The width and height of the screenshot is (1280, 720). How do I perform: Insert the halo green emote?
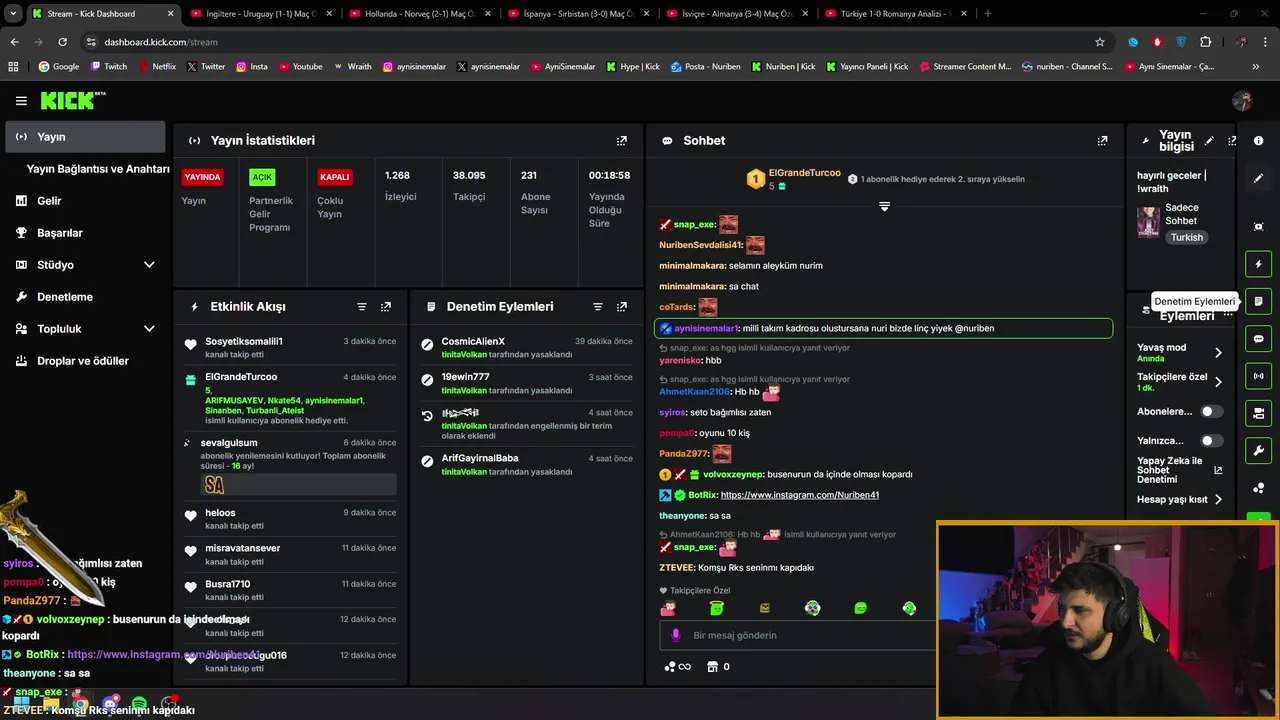[716, 608]
